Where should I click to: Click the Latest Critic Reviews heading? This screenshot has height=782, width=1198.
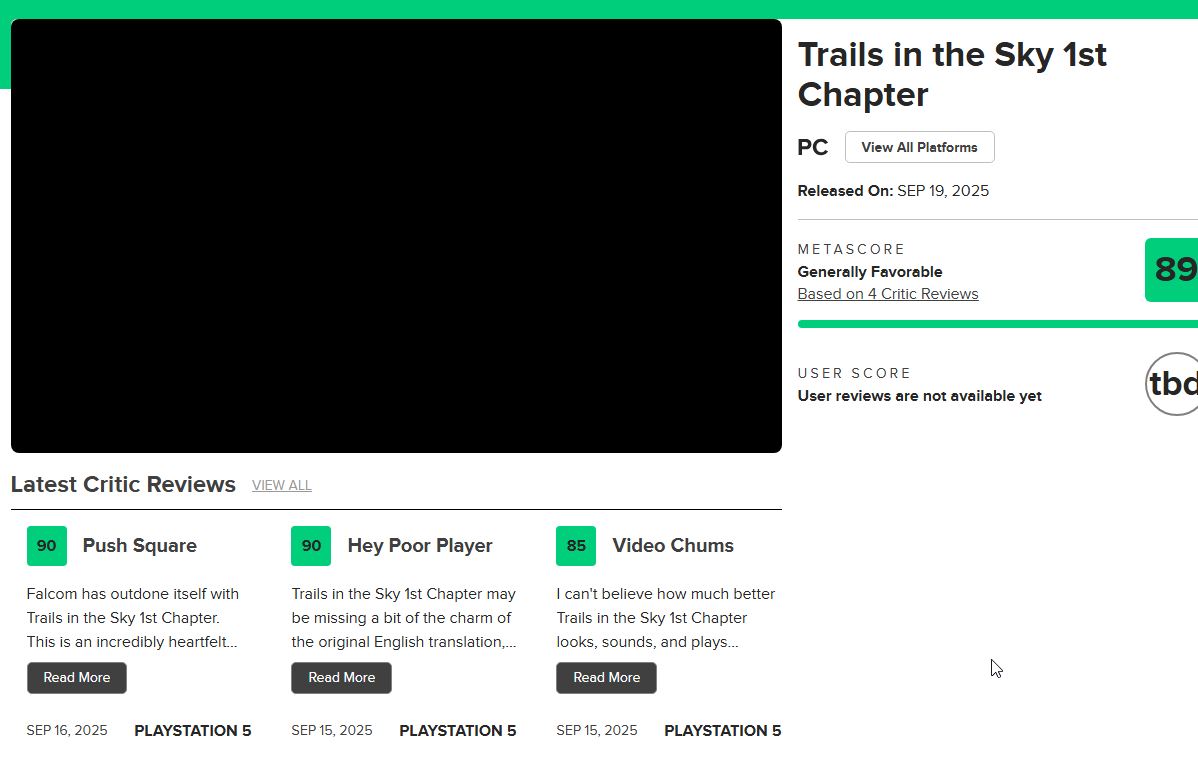[x=123, y=485]
